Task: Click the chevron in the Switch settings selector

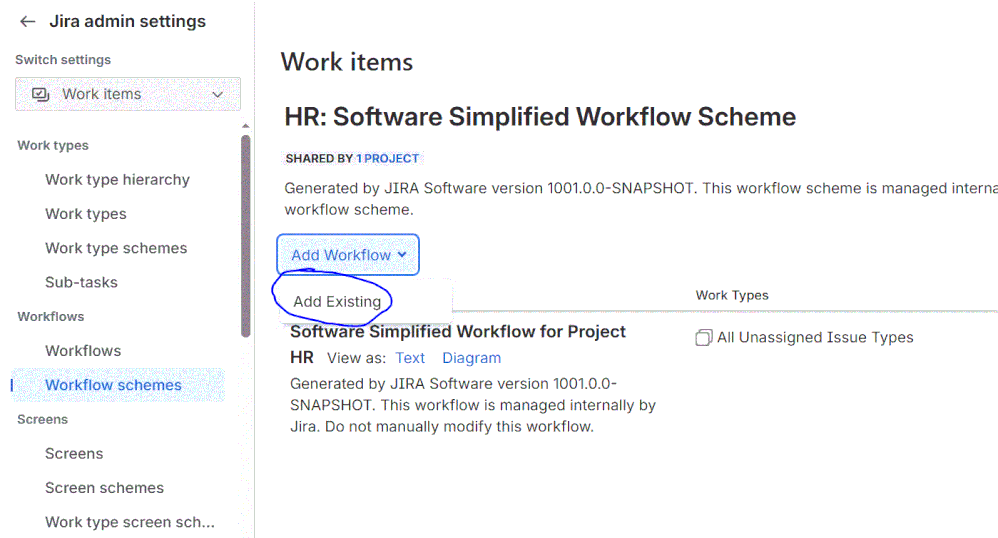Action: [x=218, y=94]
